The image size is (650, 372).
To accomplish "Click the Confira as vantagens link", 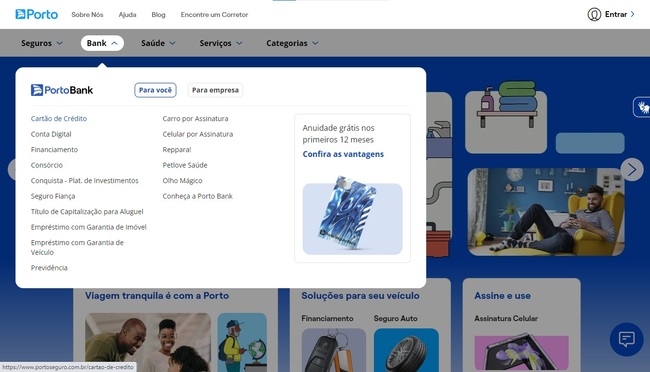I will [343, 154].
